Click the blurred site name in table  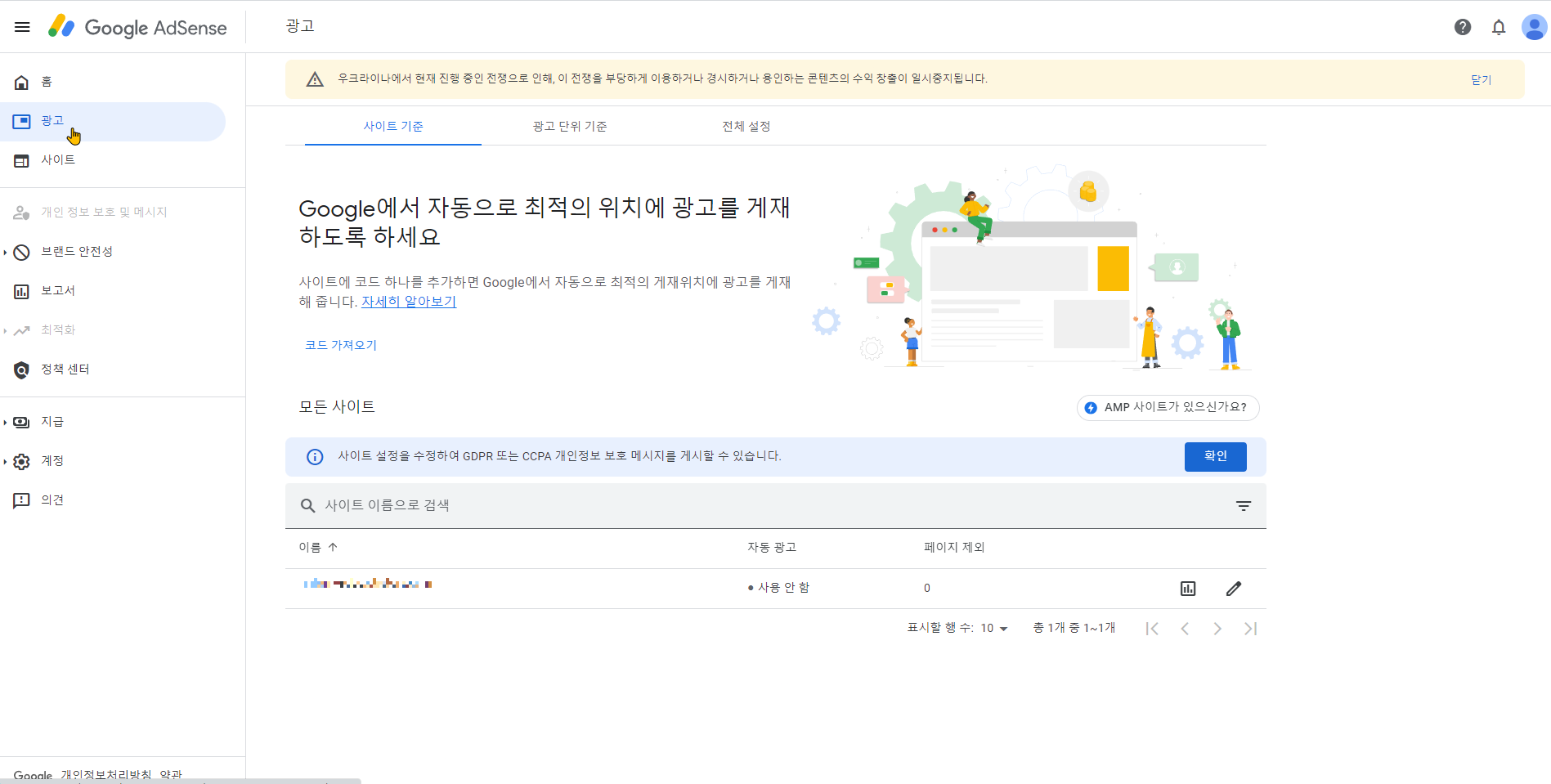(368, 584)
